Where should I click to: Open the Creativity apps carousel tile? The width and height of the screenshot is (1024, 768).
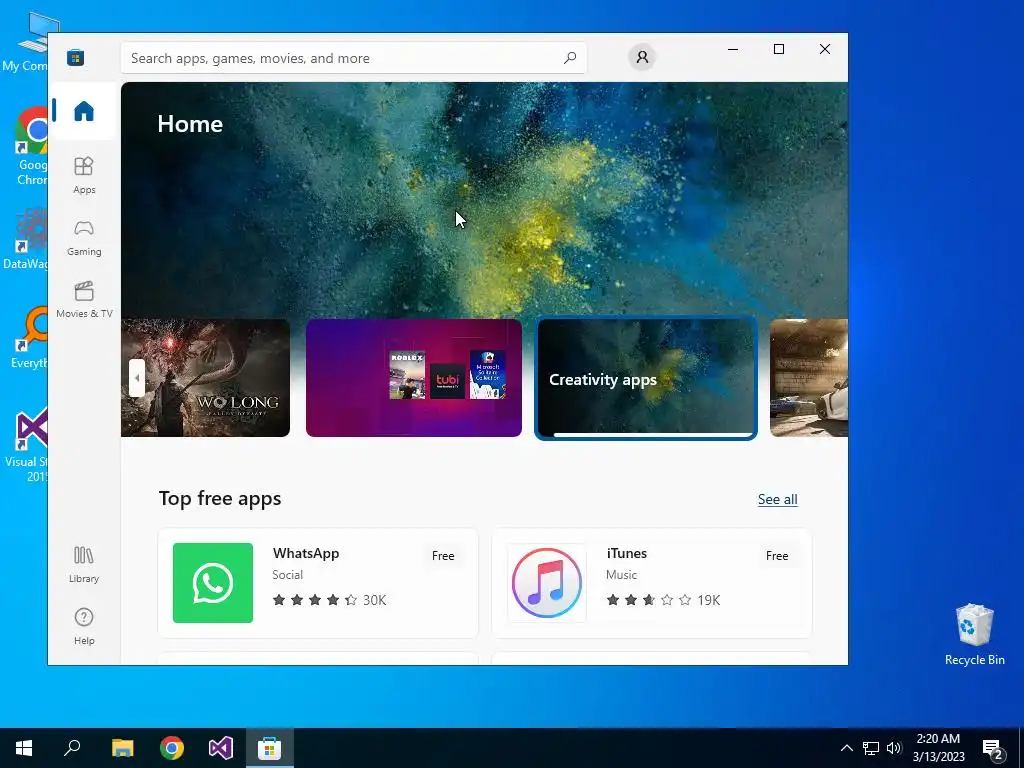[646, 377]
